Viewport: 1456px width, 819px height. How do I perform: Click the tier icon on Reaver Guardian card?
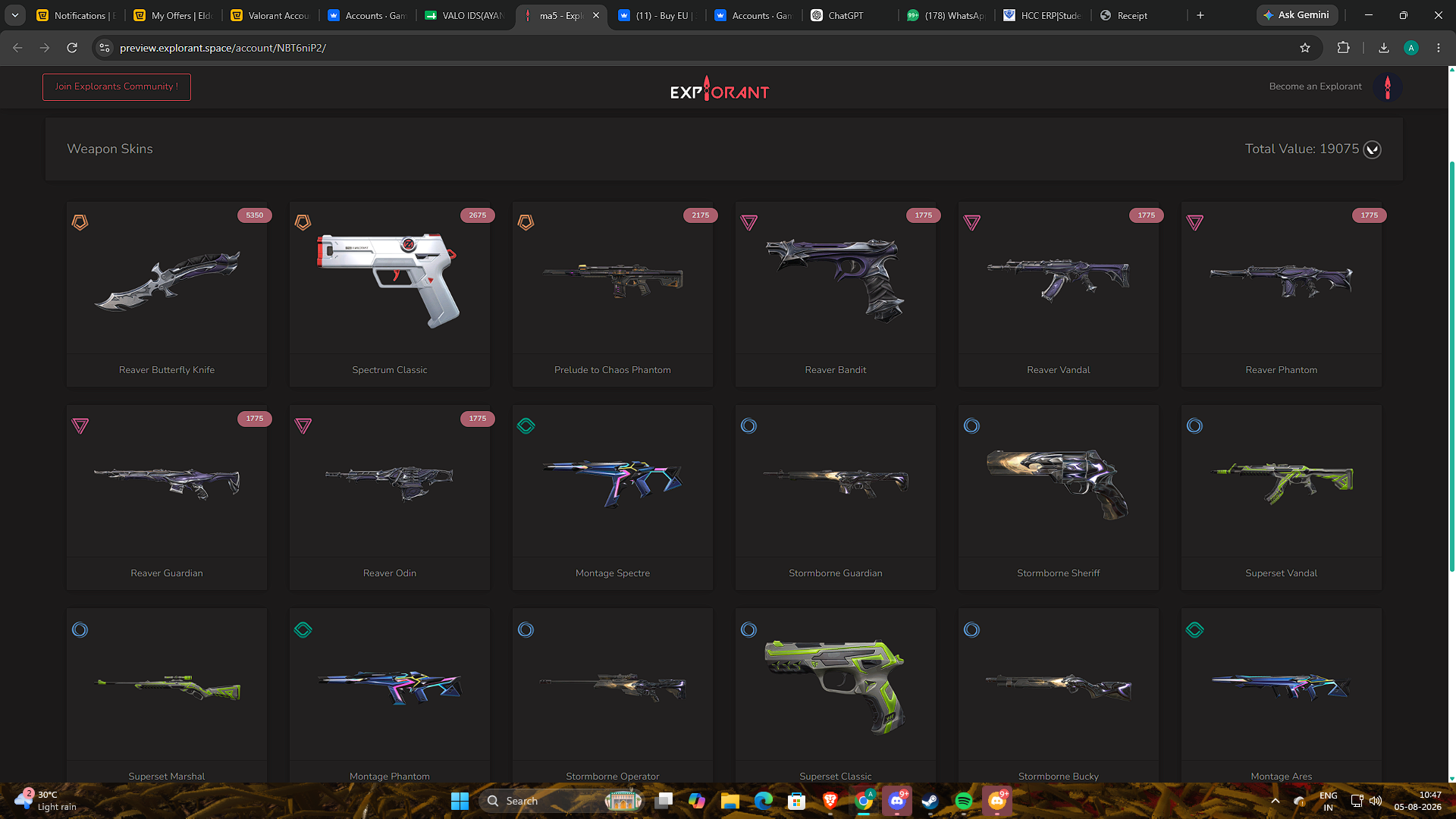[x=80, y=425]
